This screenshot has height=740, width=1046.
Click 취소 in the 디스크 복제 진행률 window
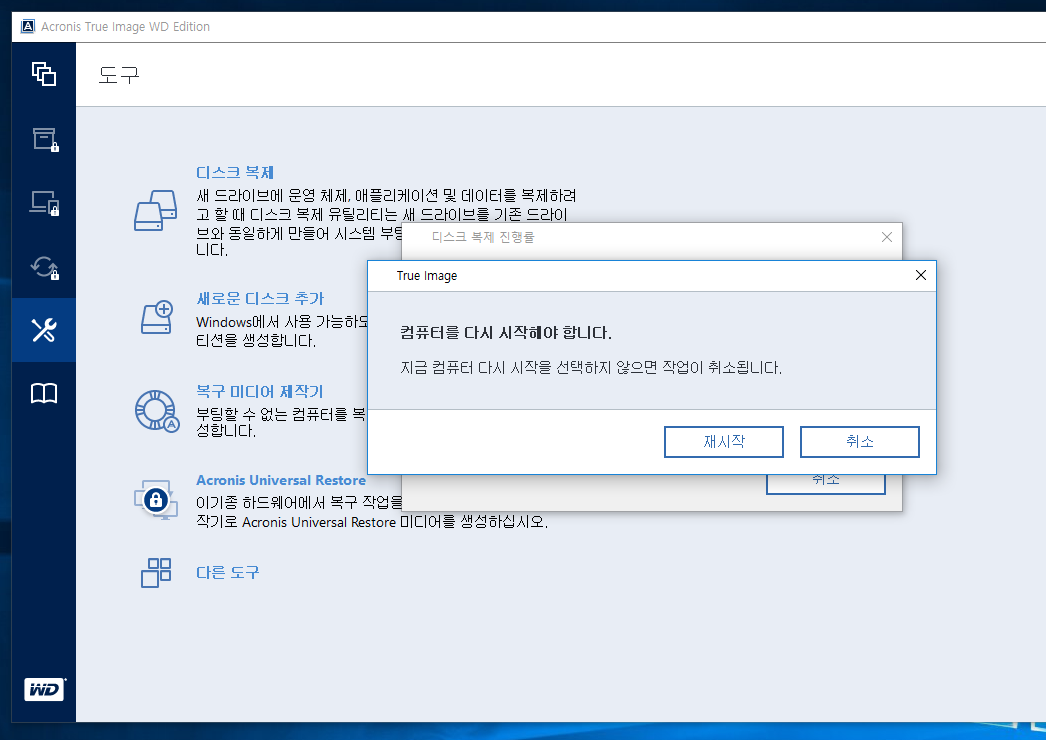click(x=826, y=483)
